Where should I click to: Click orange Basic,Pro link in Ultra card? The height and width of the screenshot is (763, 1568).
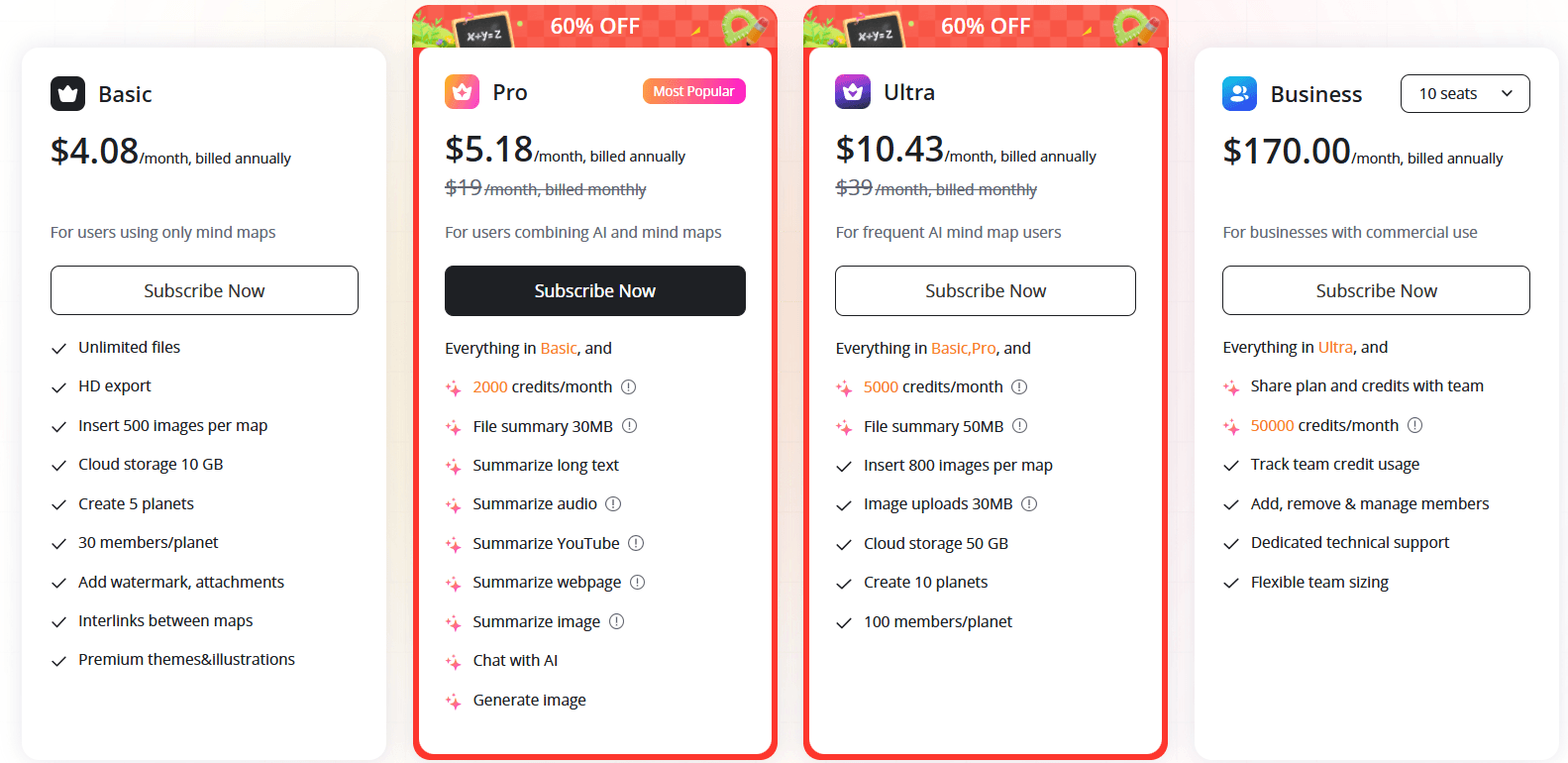pyautogui.click(x=963, y=349)
